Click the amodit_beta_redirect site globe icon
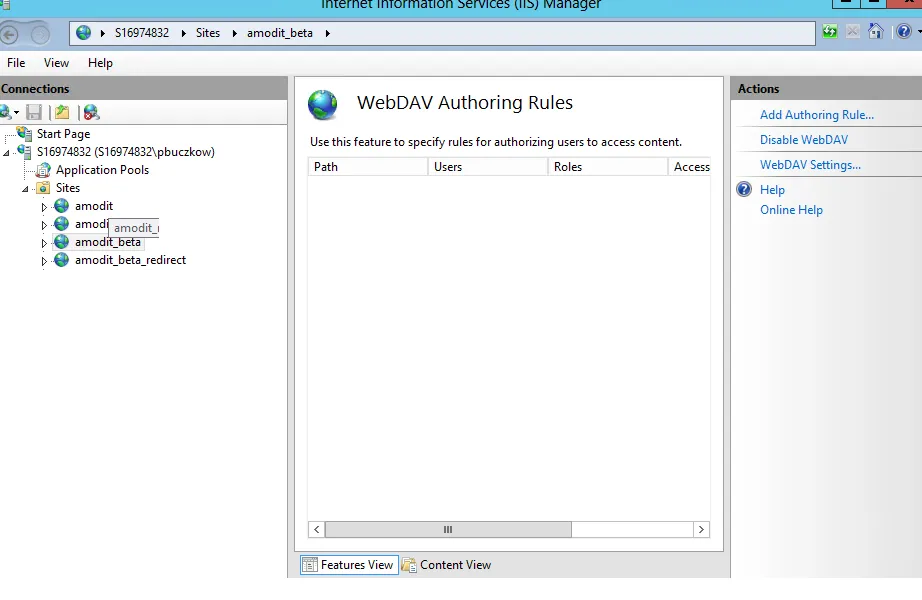Viewport: 922px width, 600px height. (x=62, y=260)
